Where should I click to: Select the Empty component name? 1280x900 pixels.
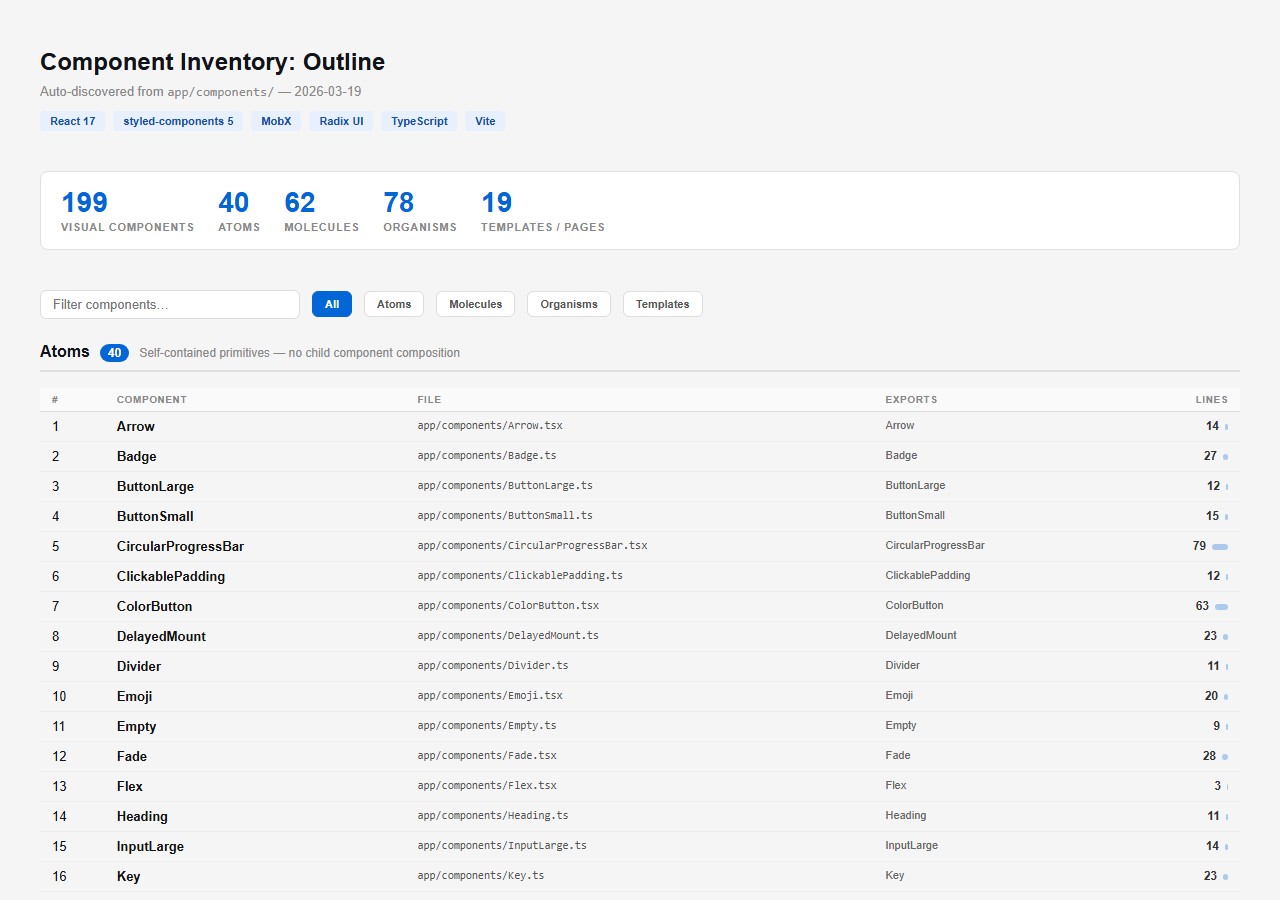point(137,726)
